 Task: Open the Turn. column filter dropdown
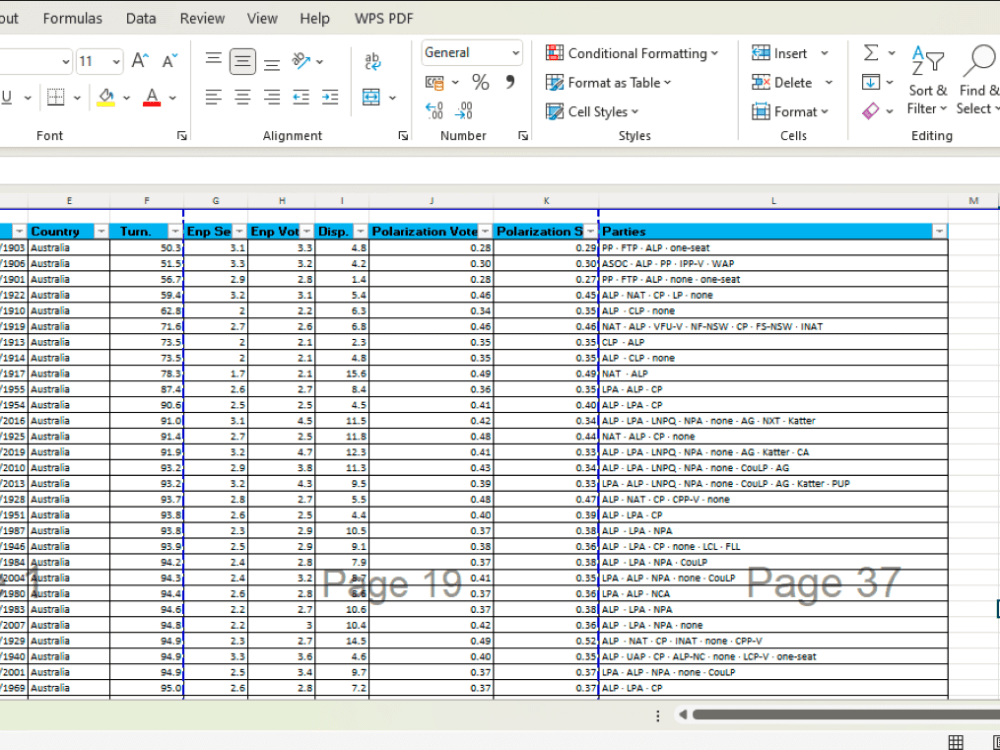click(175, 232)
